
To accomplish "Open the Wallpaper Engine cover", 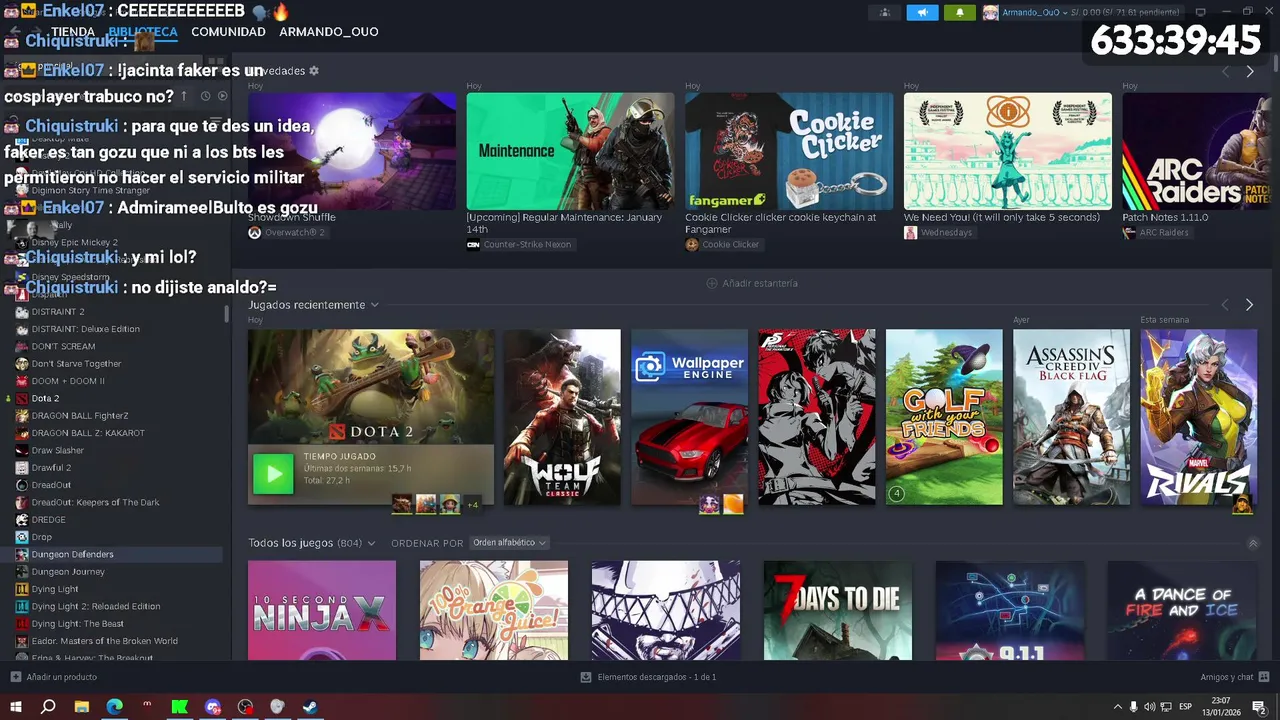I will click(x=689, y=417).
